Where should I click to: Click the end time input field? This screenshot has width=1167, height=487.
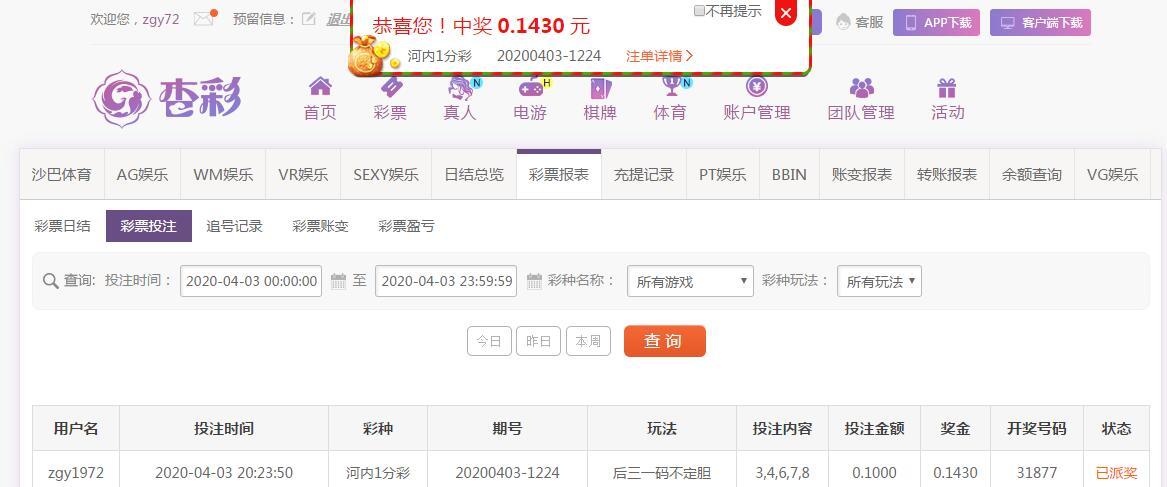coord(446,281)
